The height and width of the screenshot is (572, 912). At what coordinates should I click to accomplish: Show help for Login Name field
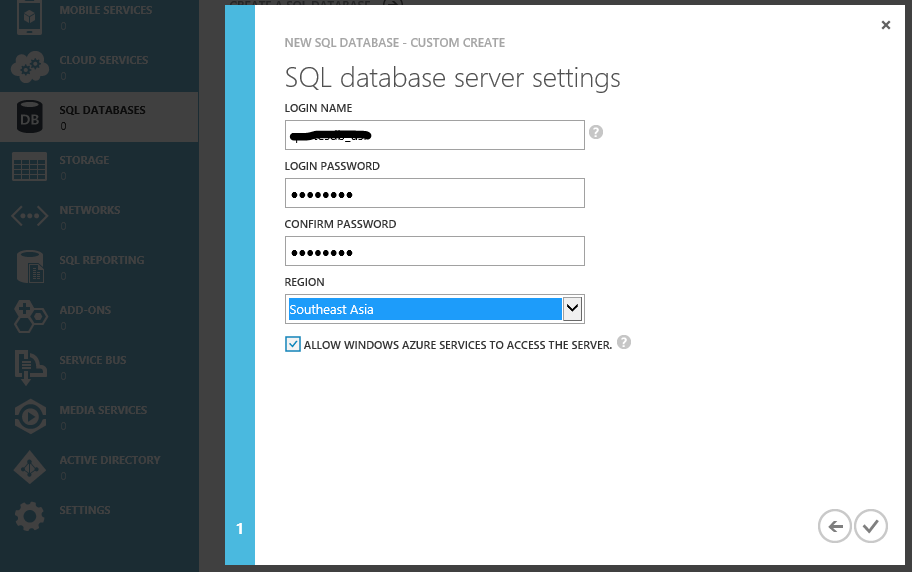(x=596, y=132)
